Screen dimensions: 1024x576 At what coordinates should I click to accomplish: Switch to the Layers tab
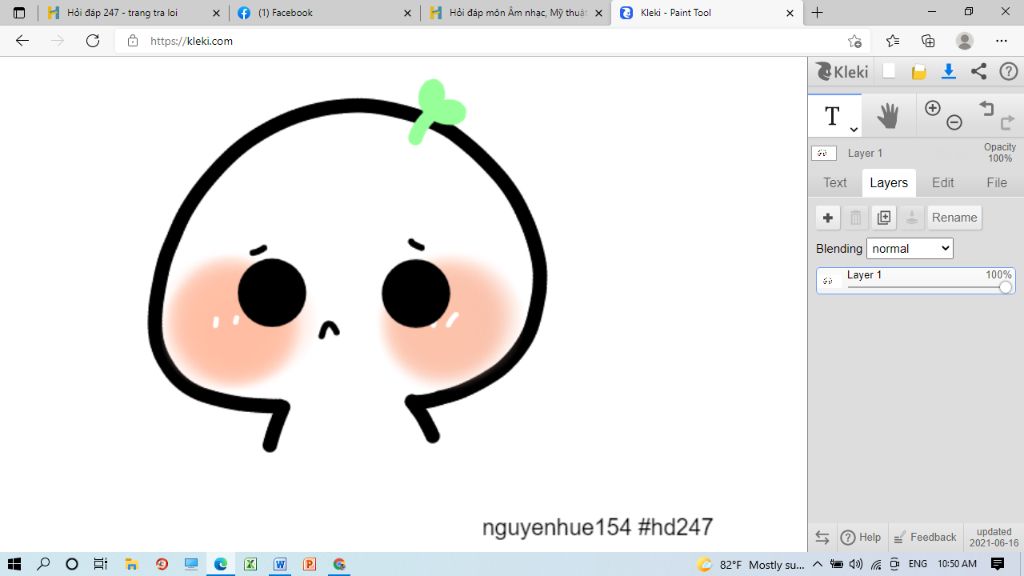click(888, 183)
